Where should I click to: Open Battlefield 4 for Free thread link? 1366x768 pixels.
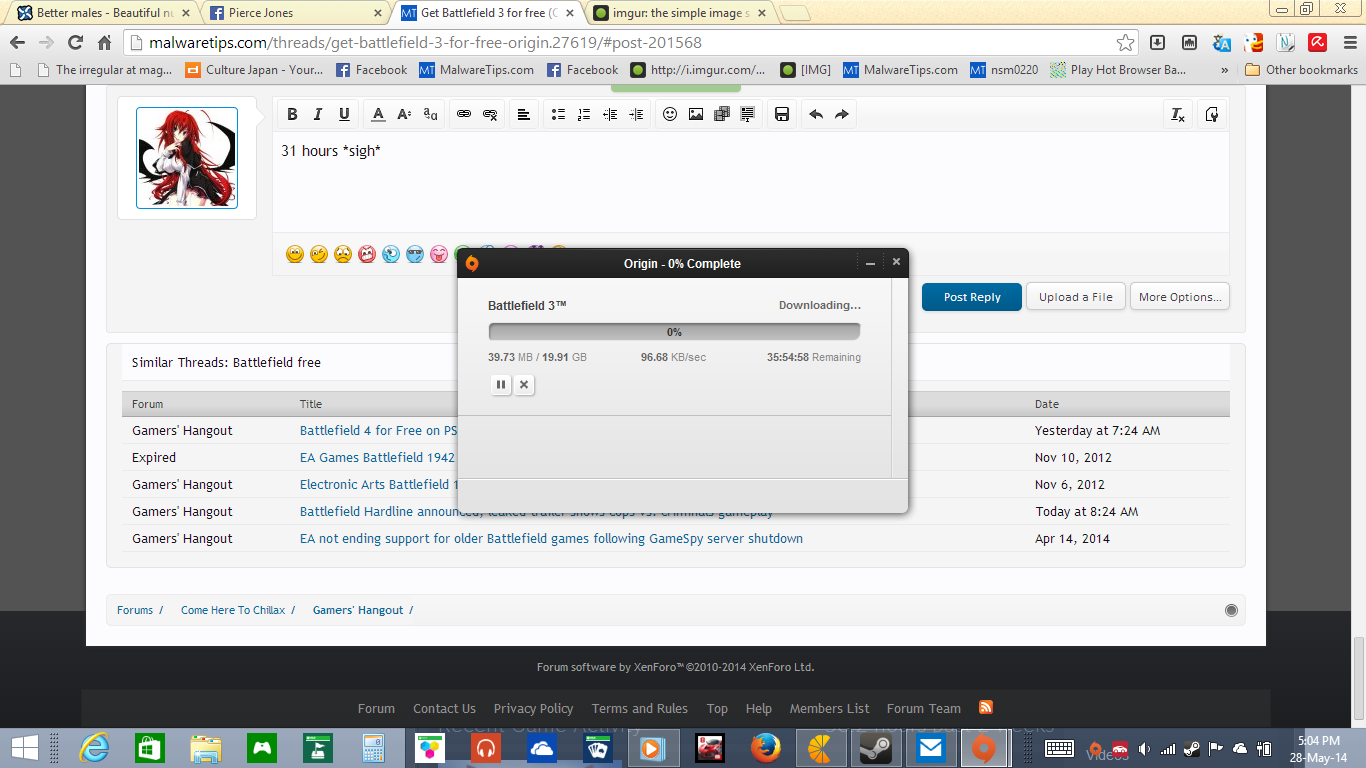point(378,431)
